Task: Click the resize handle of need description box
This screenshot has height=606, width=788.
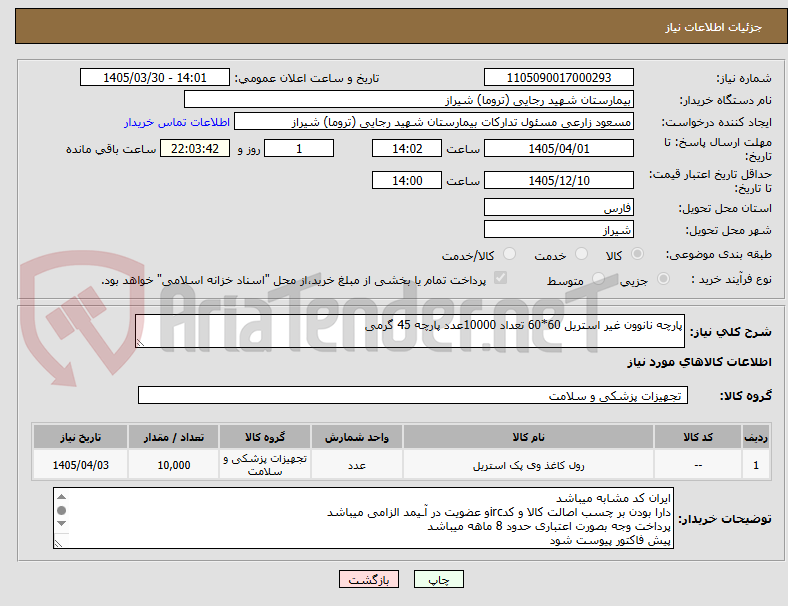Action: tap(140, 342)
